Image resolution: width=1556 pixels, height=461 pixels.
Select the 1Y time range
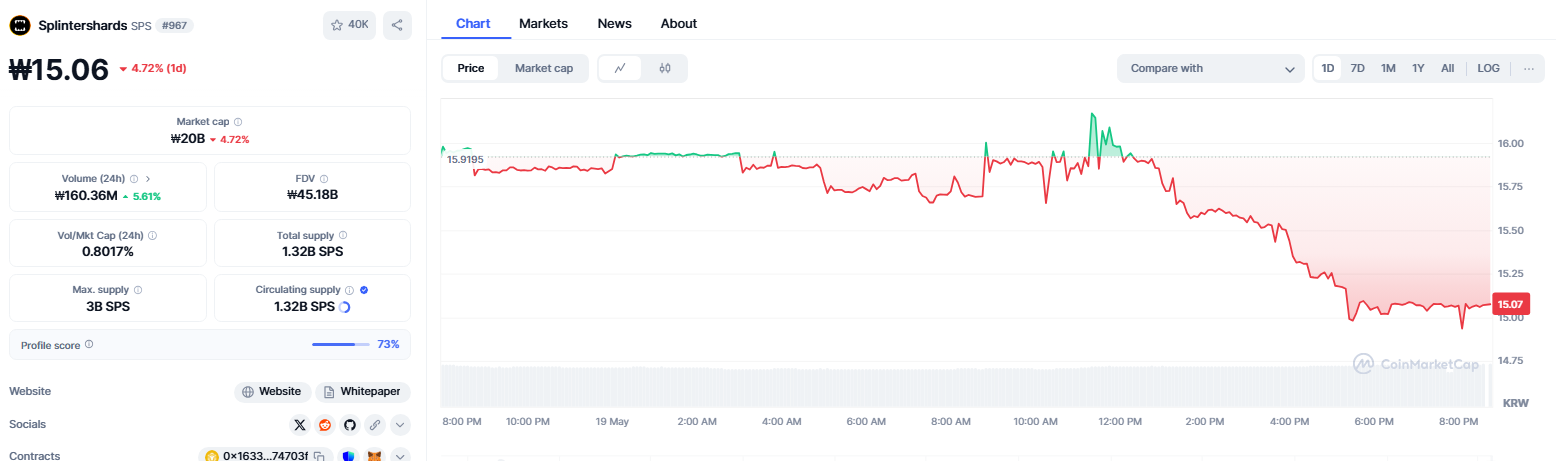[x=1418, y=68]
